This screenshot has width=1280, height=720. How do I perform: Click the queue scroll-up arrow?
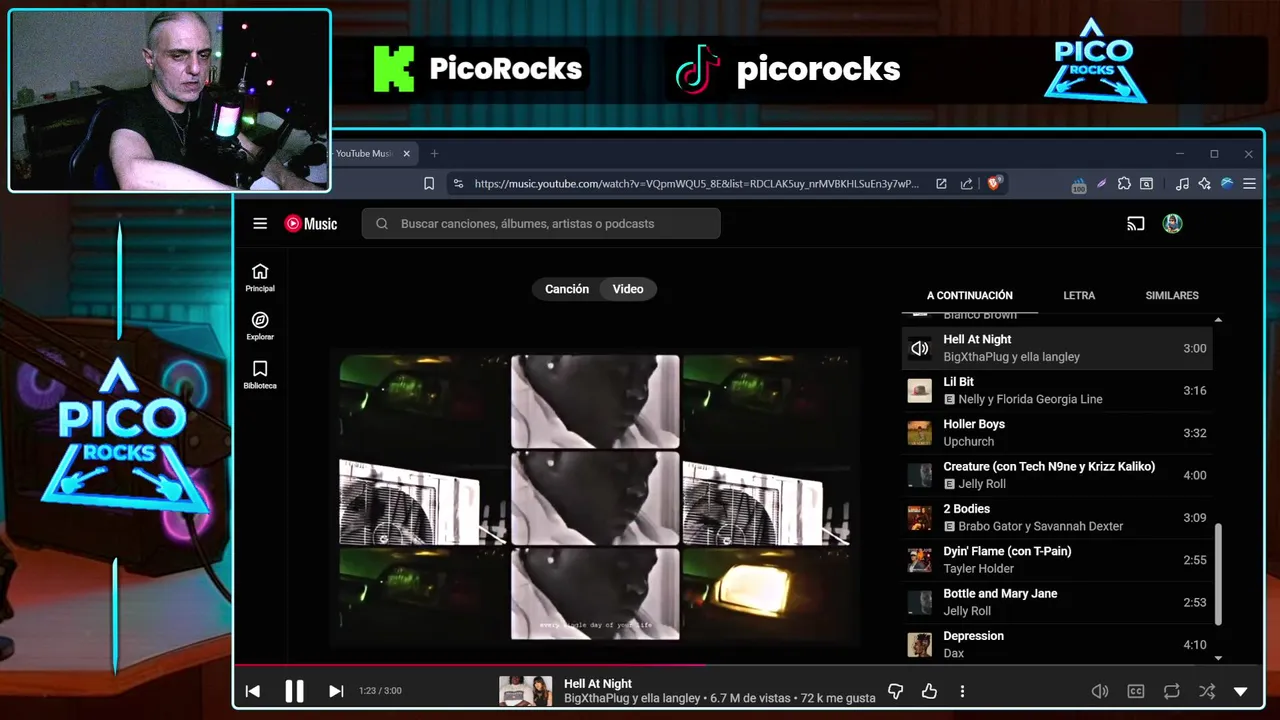pyautogui.click(x=1218, y=320)
